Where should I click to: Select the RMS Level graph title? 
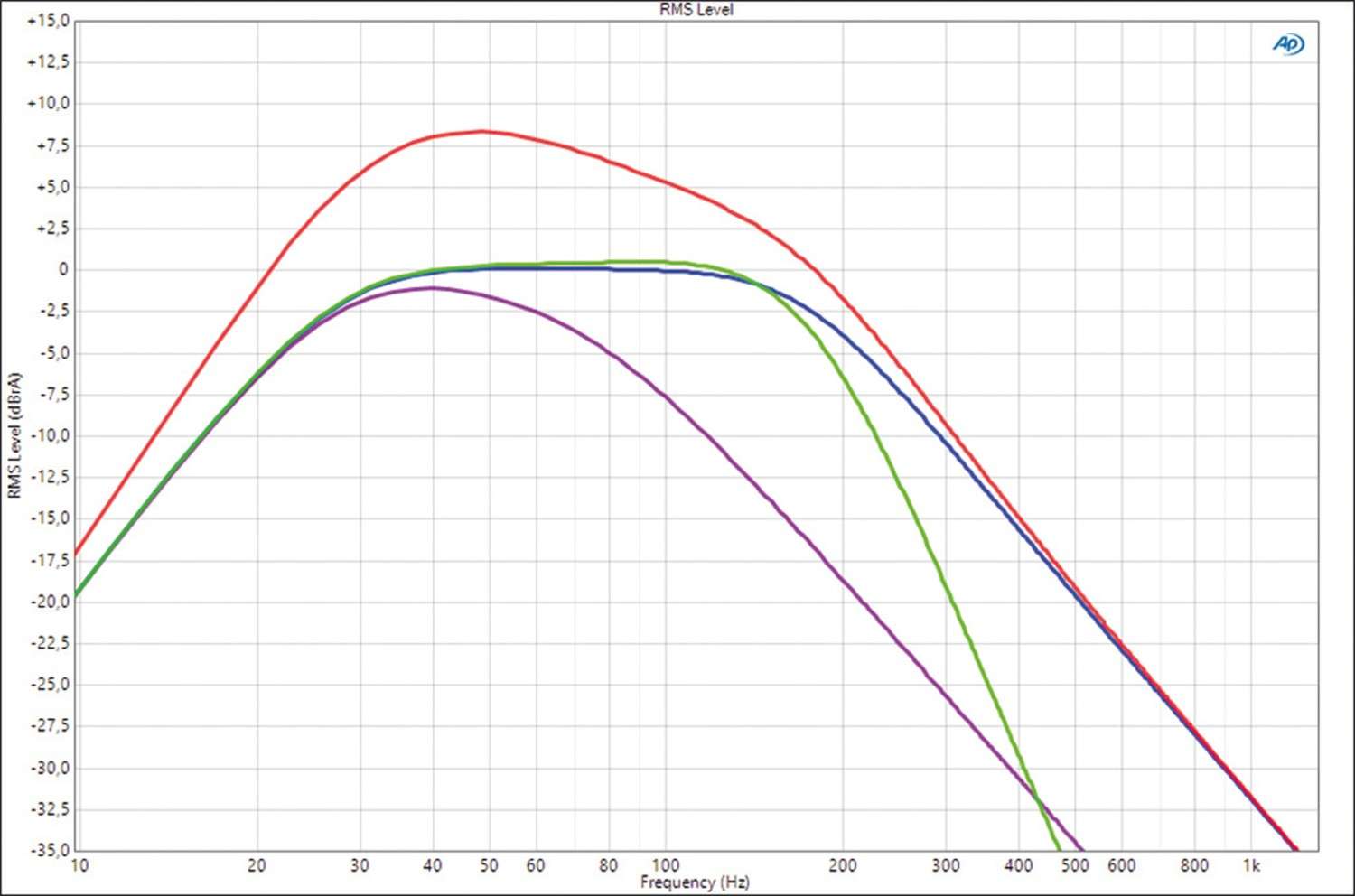(696, 10)
